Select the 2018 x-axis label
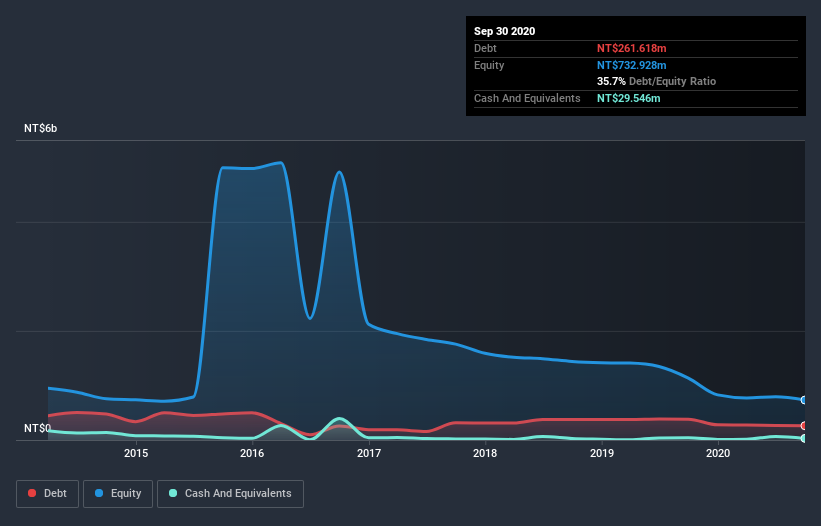This screenshot has width=821, height=526. (485, 453)
